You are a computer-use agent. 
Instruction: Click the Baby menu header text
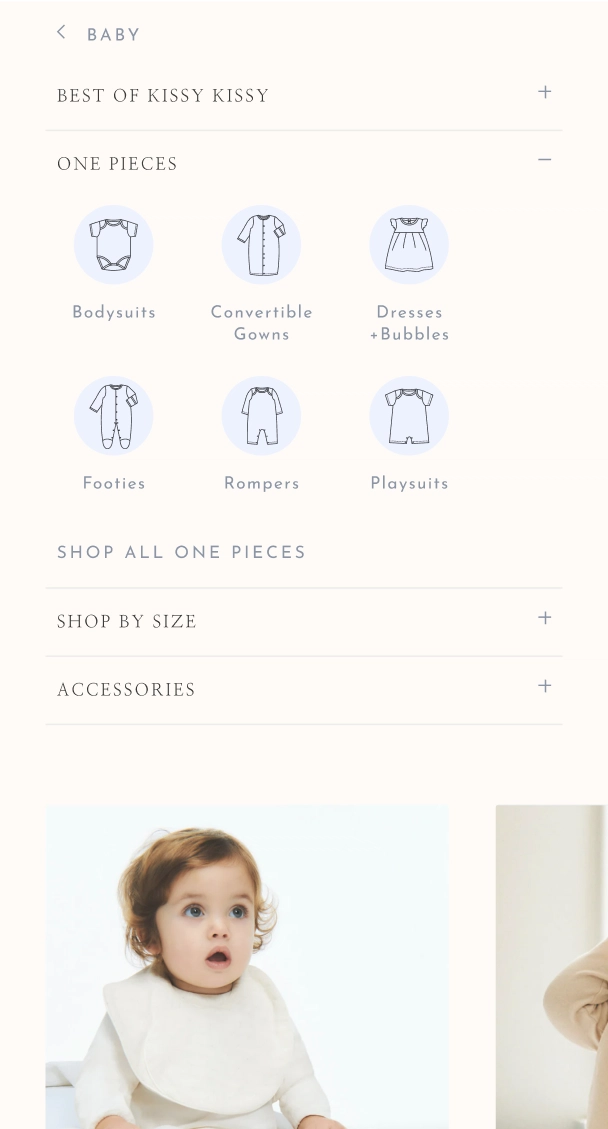point(114,35)
